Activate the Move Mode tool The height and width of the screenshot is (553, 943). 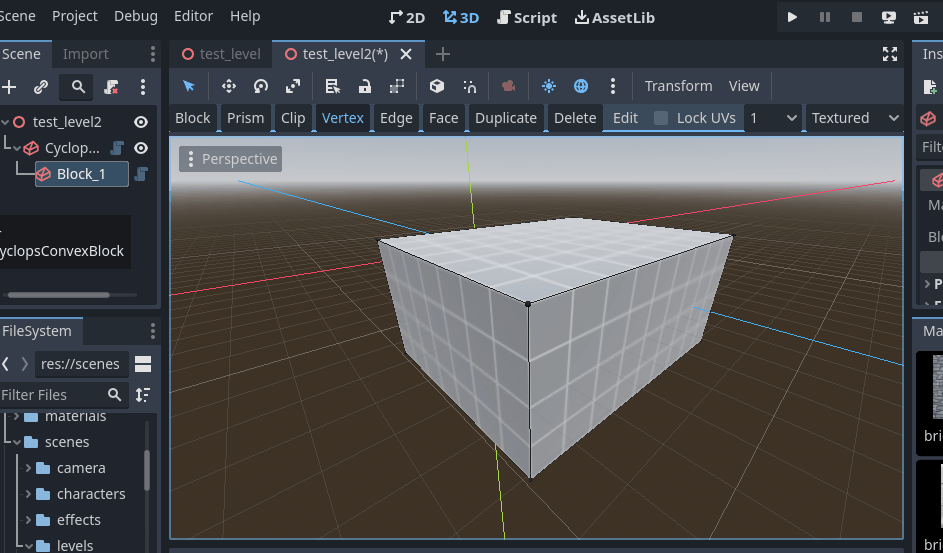(229, 86)
